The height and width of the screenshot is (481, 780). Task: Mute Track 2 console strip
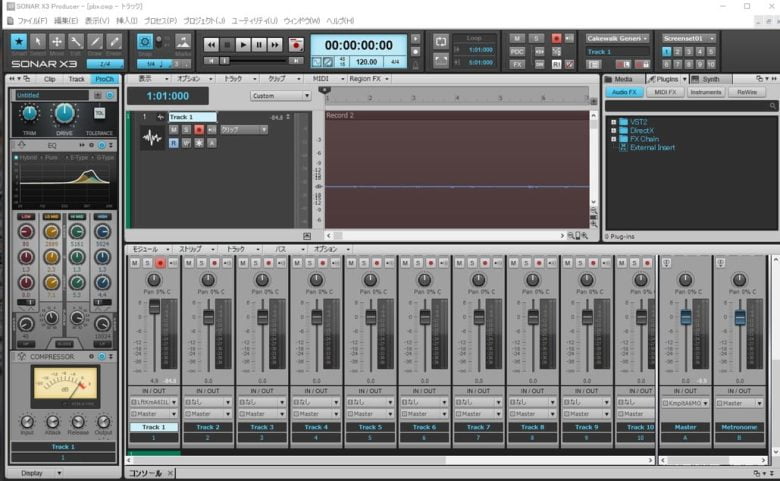pos(189,263)
